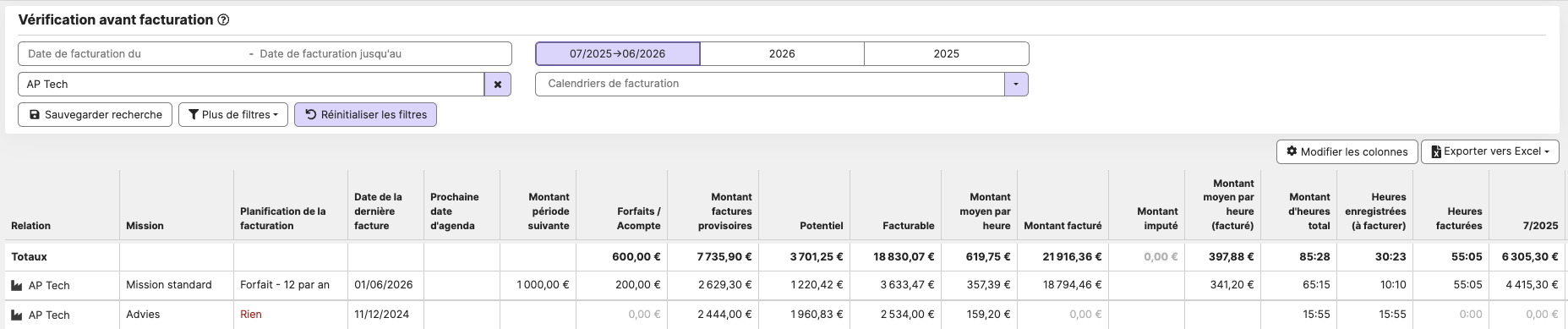
Task: Click chart icon in AP Tech Mission standard row
Action: point(16,286)
